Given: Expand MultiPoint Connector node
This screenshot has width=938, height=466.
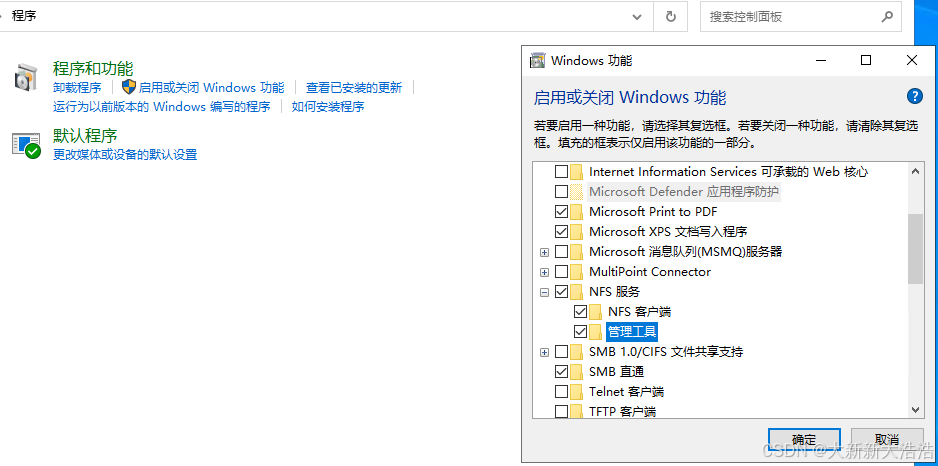Looking at the screenshot, I should click(x=544, y=272).
